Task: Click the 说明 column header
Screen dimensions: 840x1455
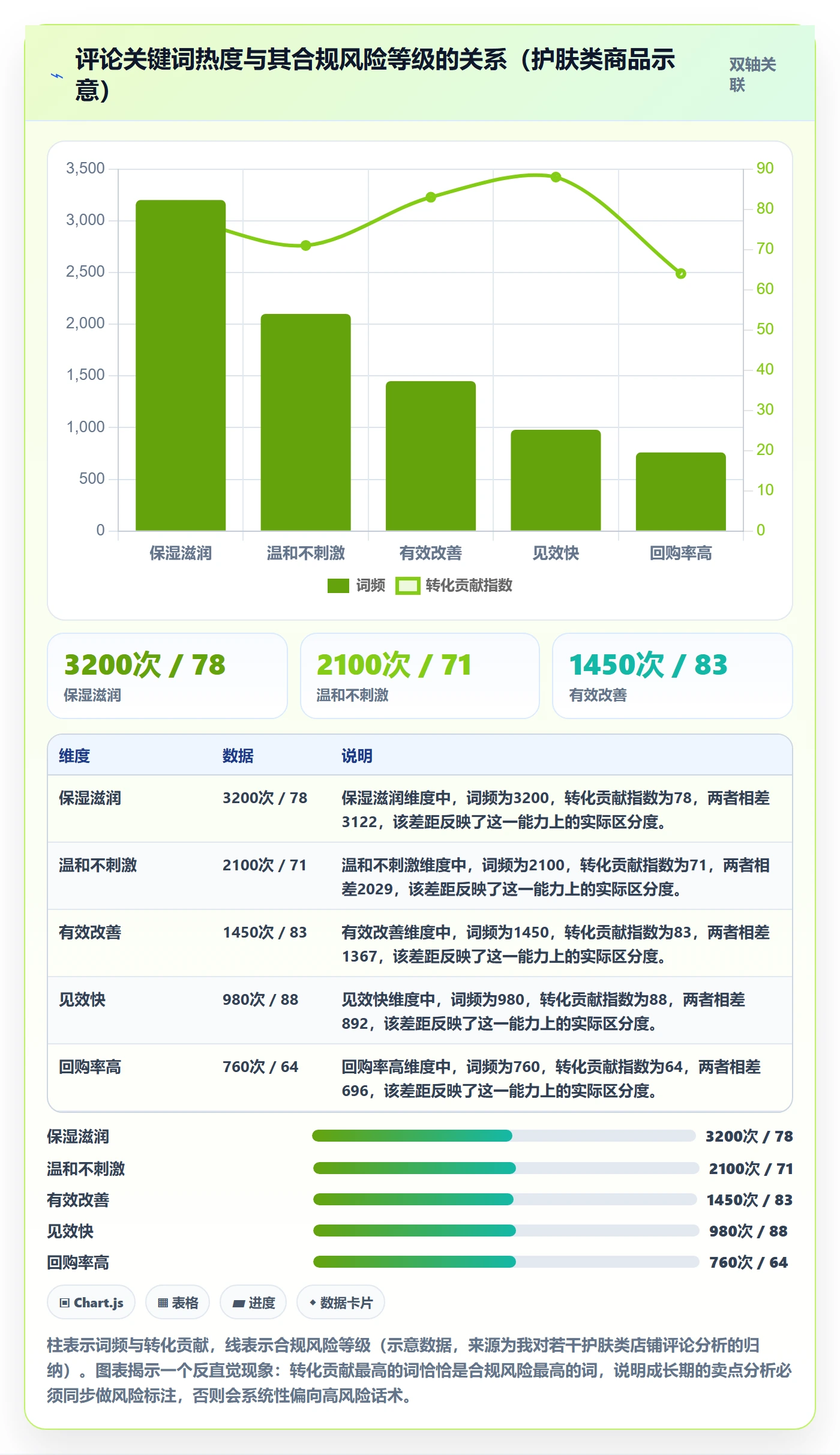Action: (x=357, y=756)
